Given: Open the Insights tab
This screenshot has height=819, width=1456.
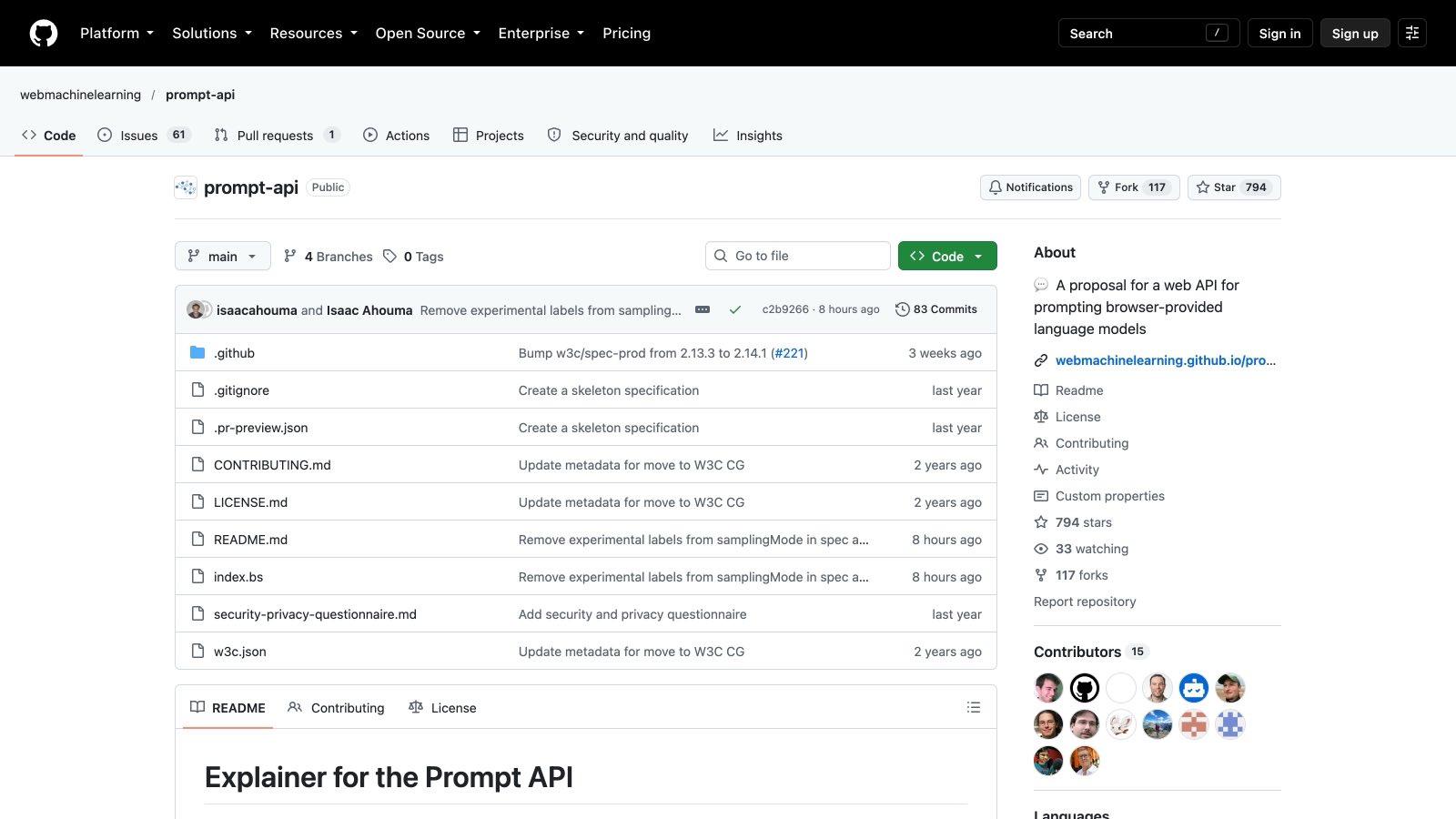Looking at the screenshot, I should pyautogui.click(x=747, y=135).
